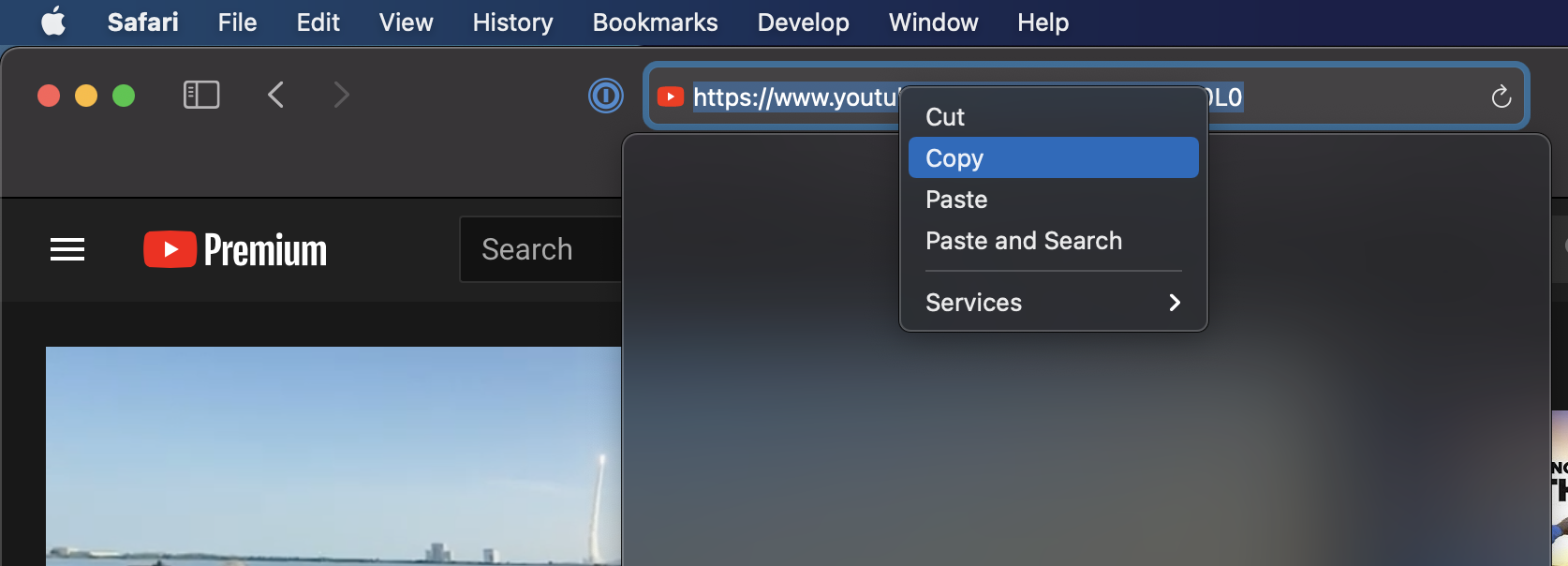Open YouTube hamburger guide menu
This screenshot has width=1568, height=566.
click(x=67, y=249)
